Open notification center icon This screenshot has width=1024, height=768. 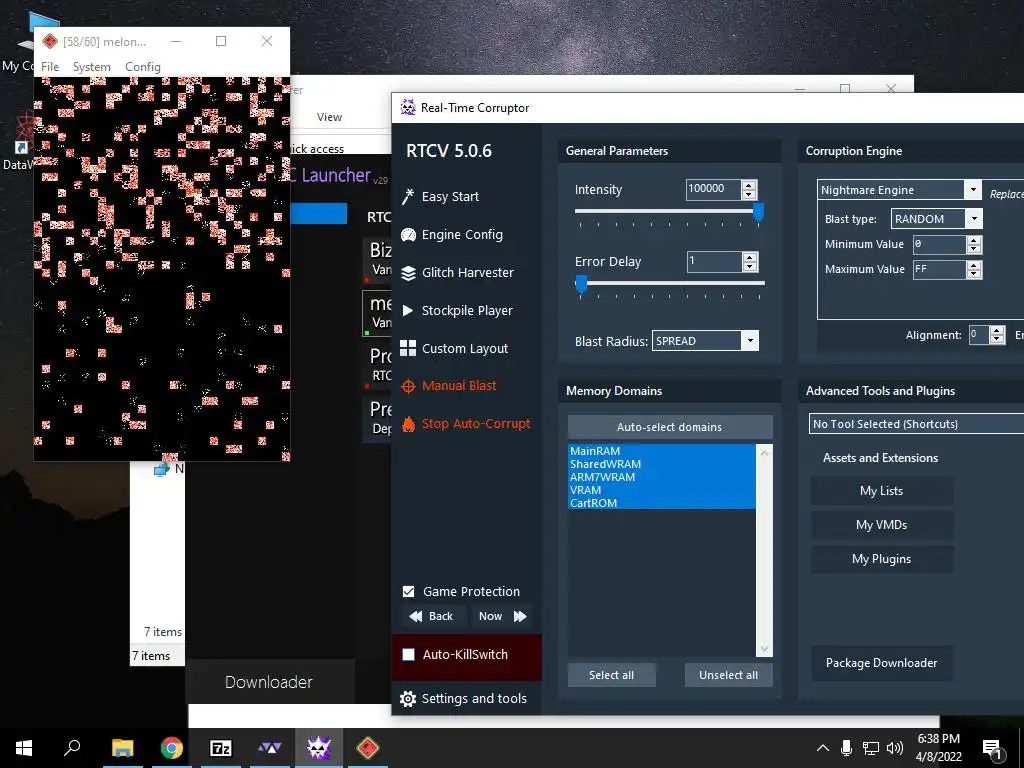coord(993,749)
